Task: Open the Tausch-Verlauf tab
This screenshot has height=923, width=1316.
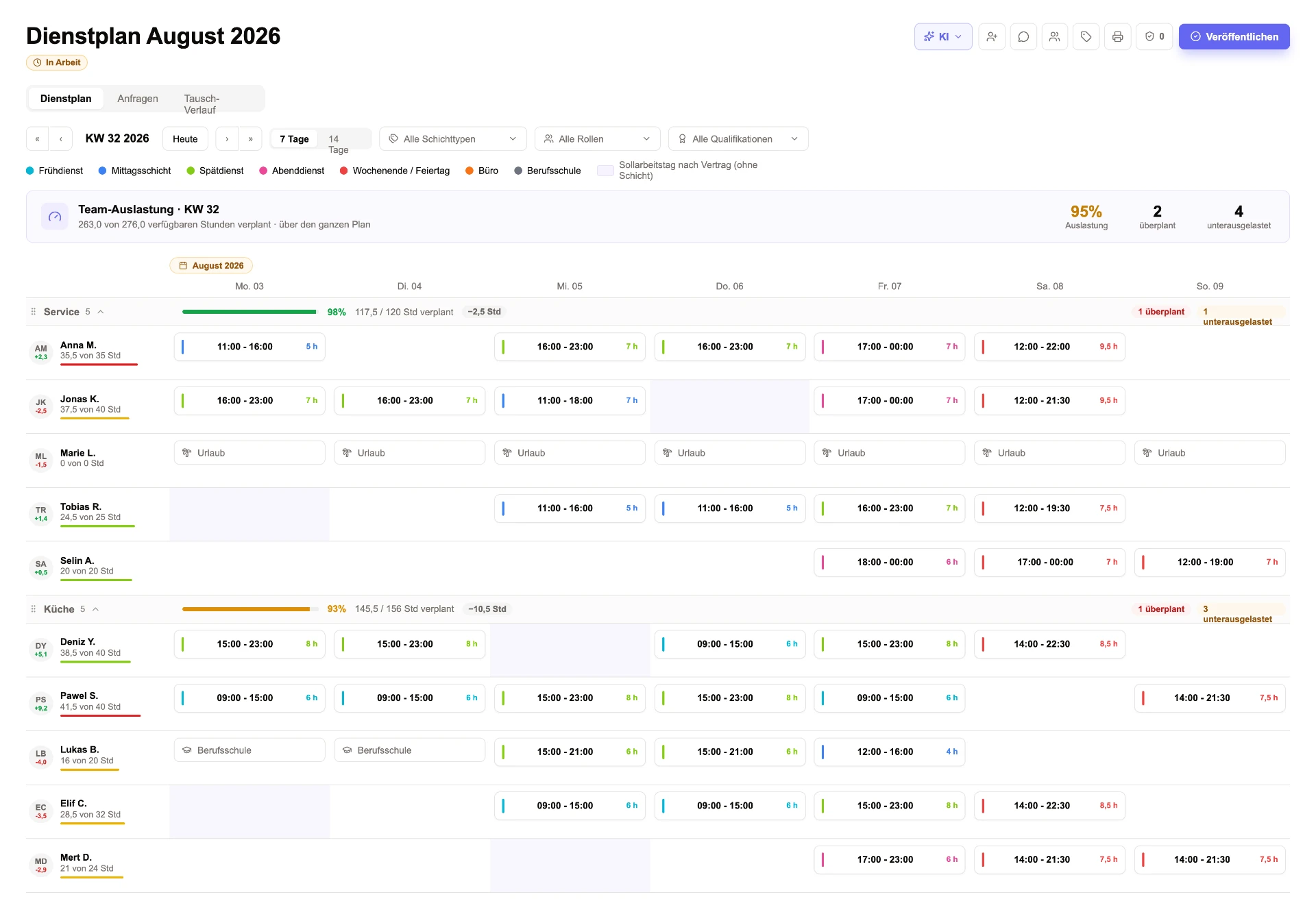Action: [x=202, y=104]
